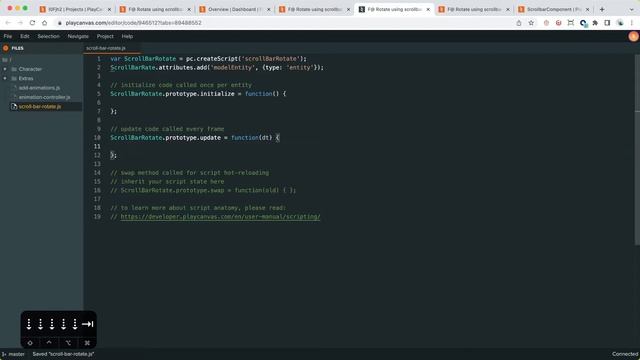
Task: Open the orange user avatar in editor
Action: tap(633, 36)
